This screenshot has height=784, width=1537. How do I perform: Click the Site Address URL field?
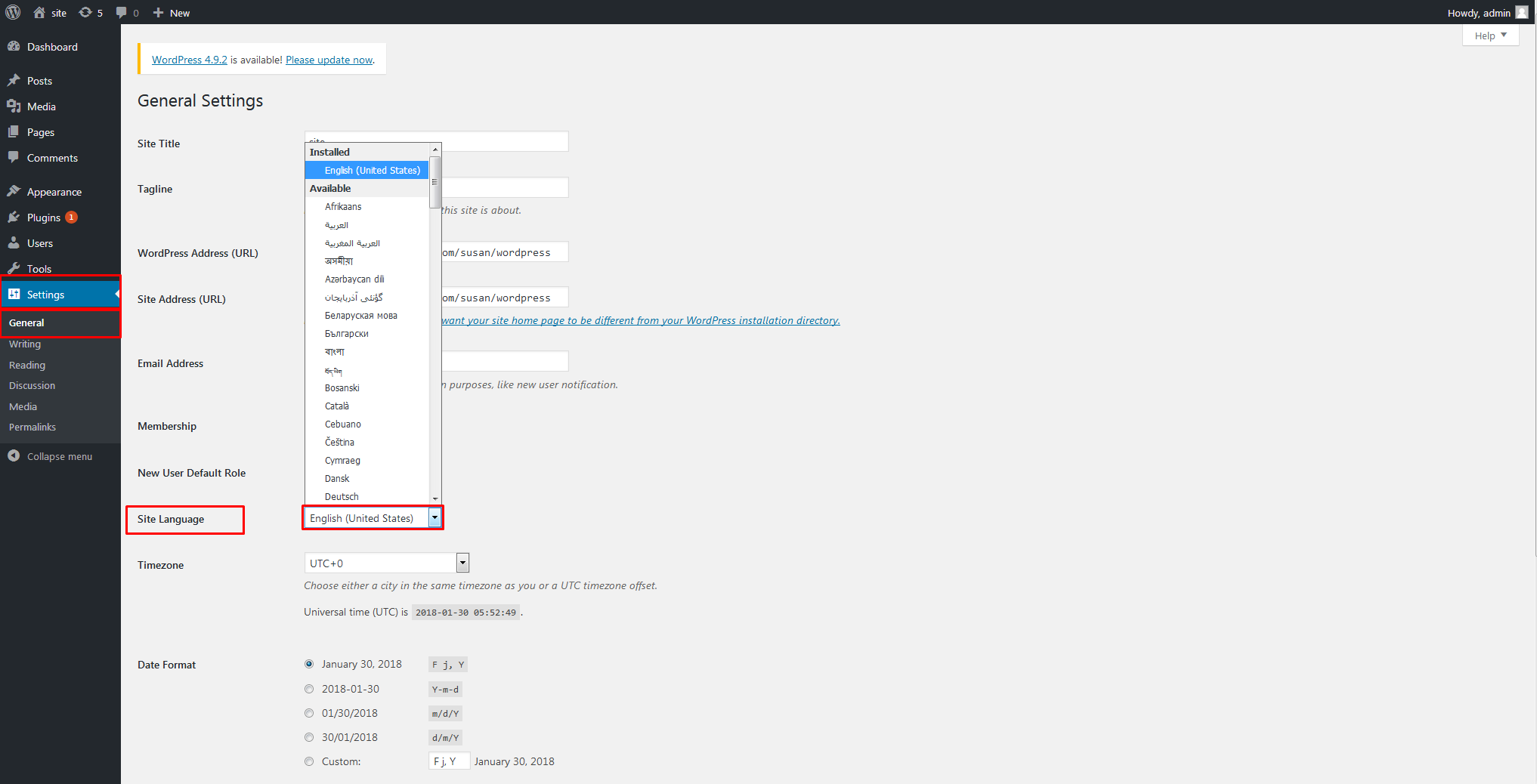pyautogui.click(x=505, y=298)
